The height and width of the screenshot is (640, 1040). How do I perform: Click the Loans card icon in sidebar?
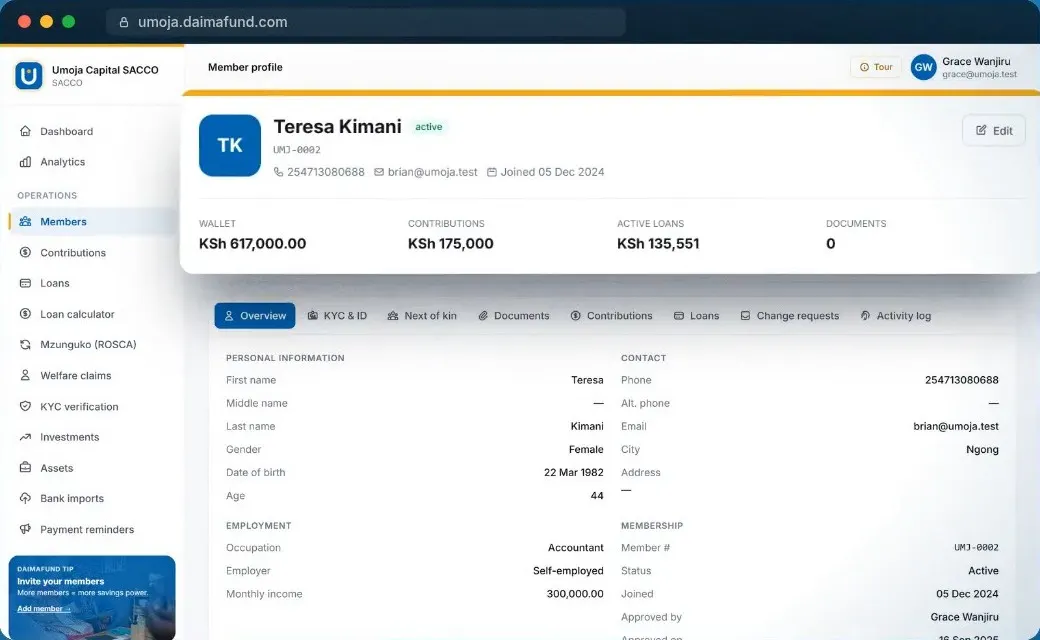[x=25, y=283]
